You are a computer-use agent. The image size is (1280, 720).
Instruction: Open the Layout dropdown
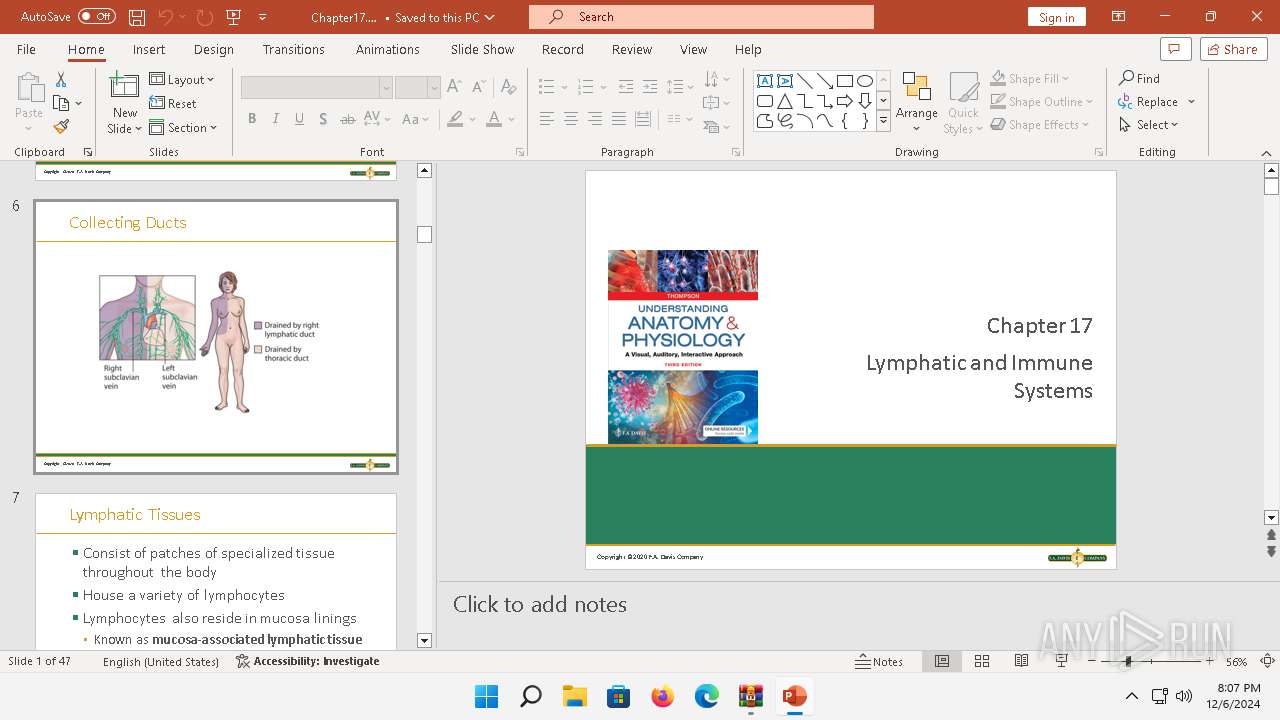[182, 79]
